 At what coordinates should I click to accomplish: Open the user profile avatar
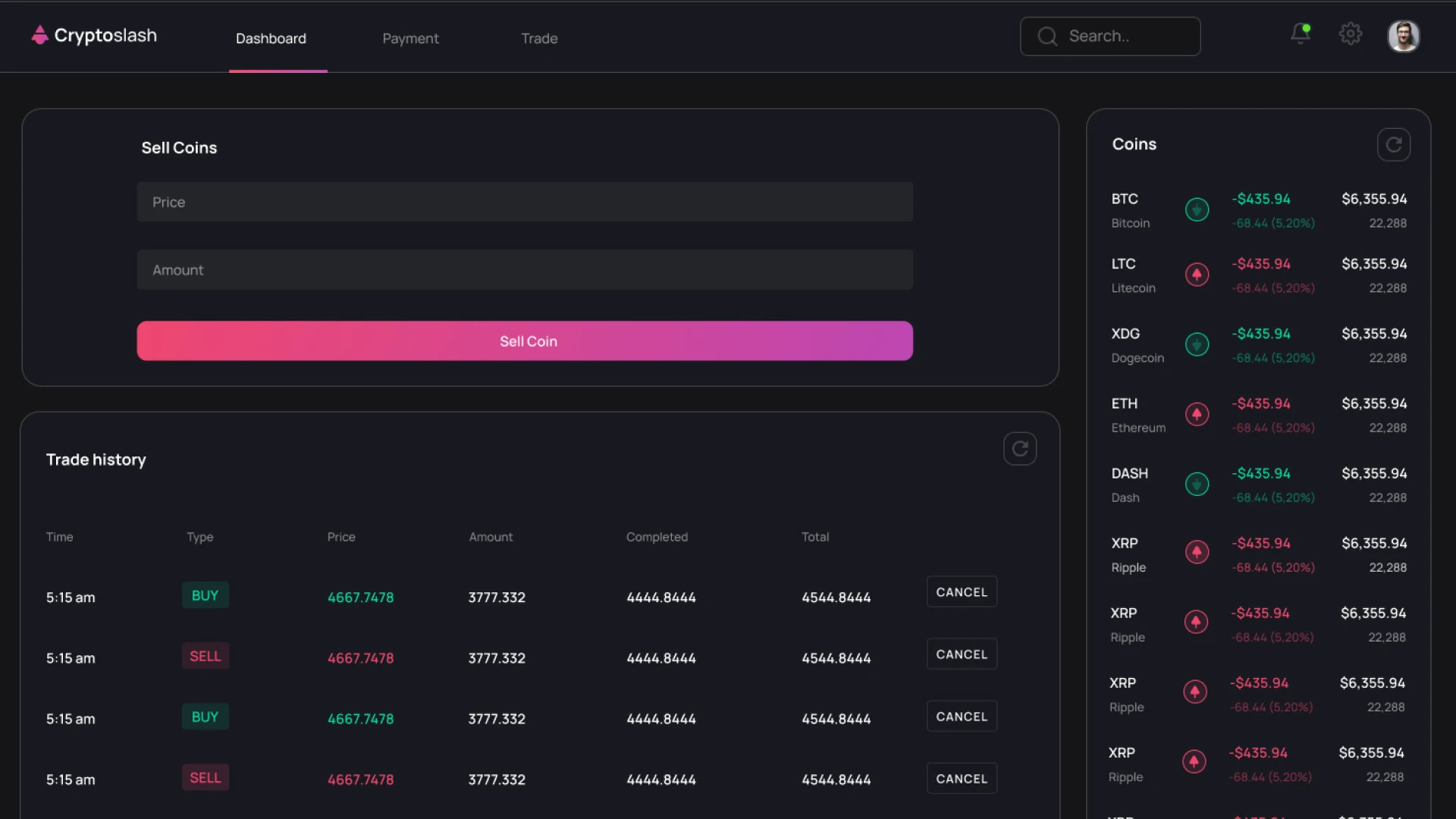[x=1403, y=36]
